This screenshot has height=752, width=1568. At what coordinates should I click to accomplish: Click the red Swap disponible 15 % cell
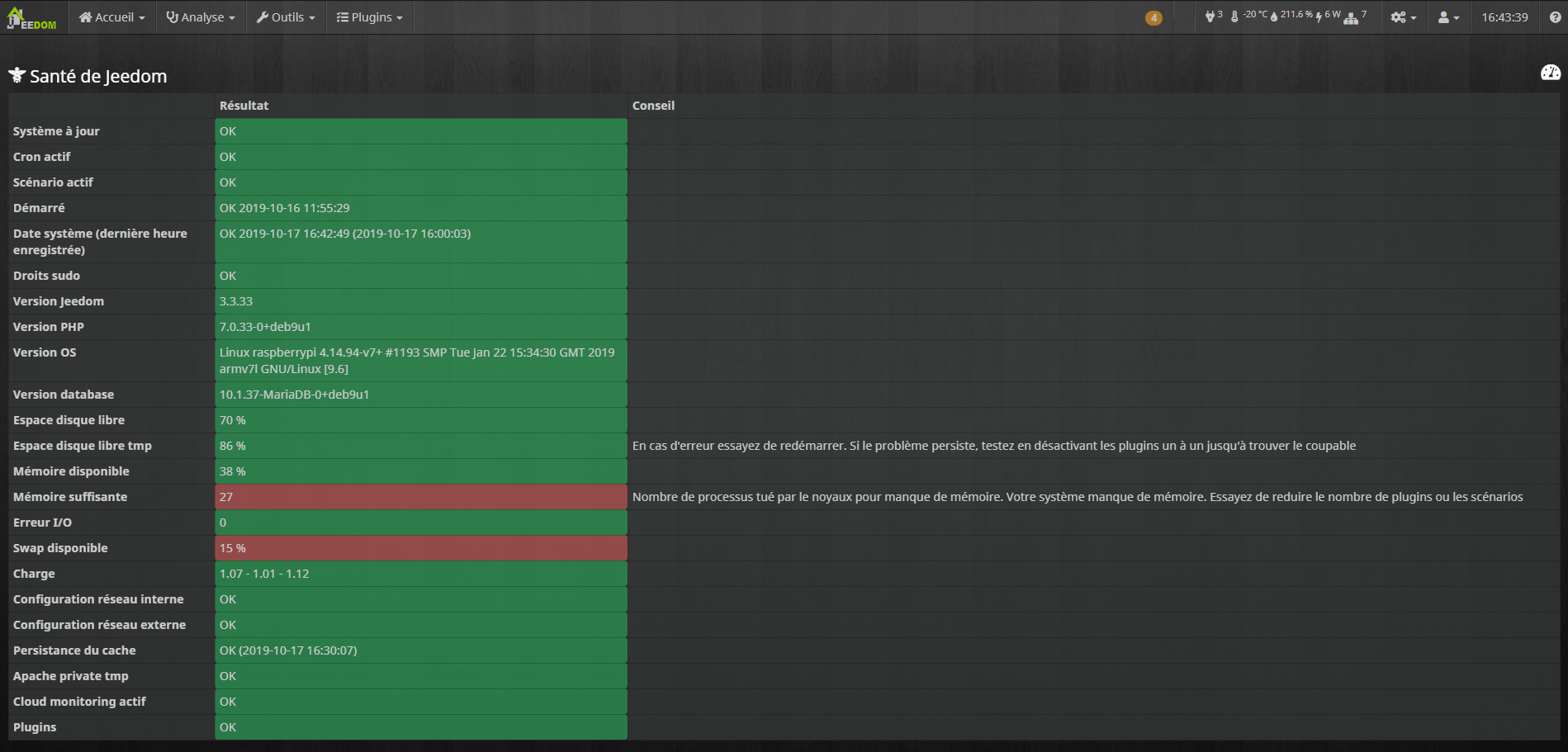tap(421, 548)
